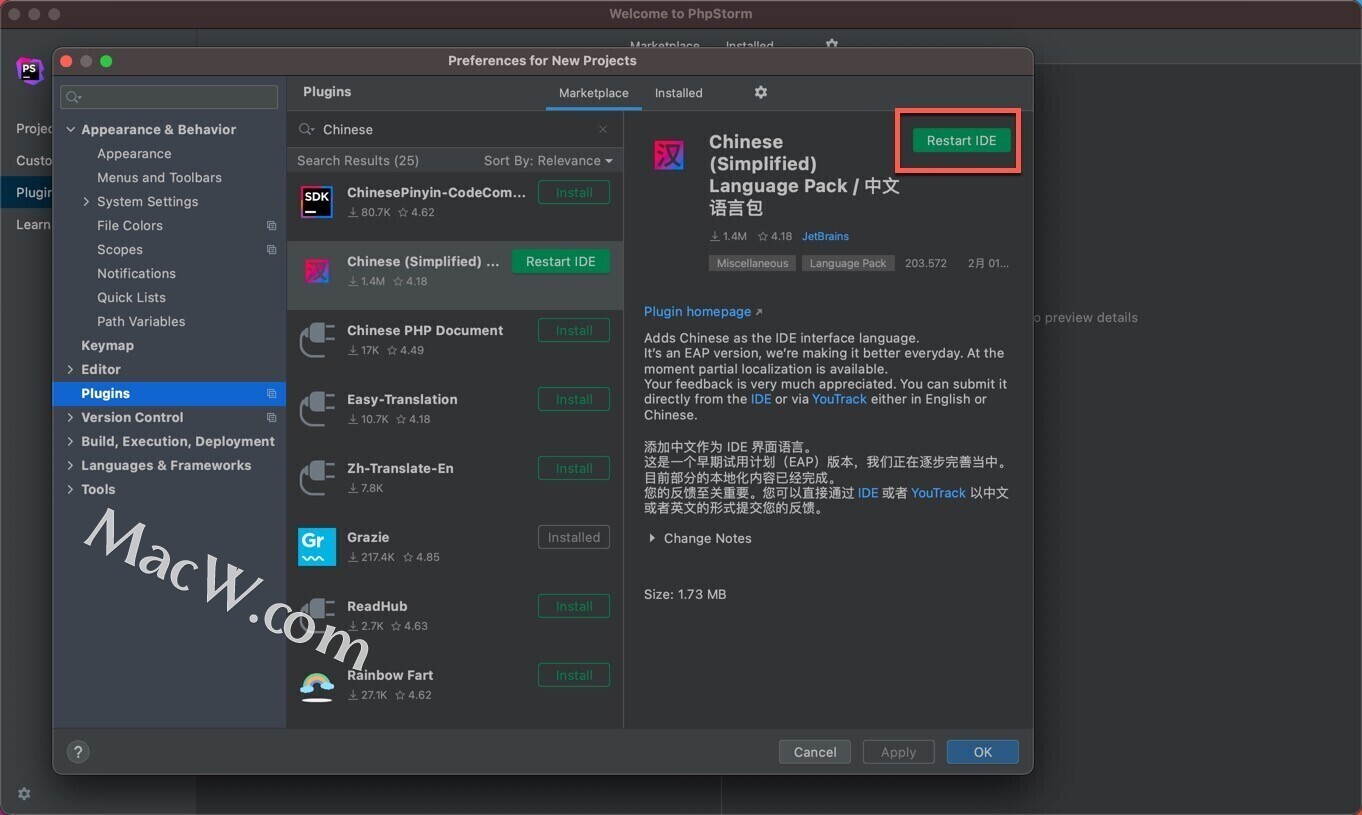This screenshot has height=815, width=1362.
Task: Click the large Chinese language pack icon in details
Action: click(669, 156)
